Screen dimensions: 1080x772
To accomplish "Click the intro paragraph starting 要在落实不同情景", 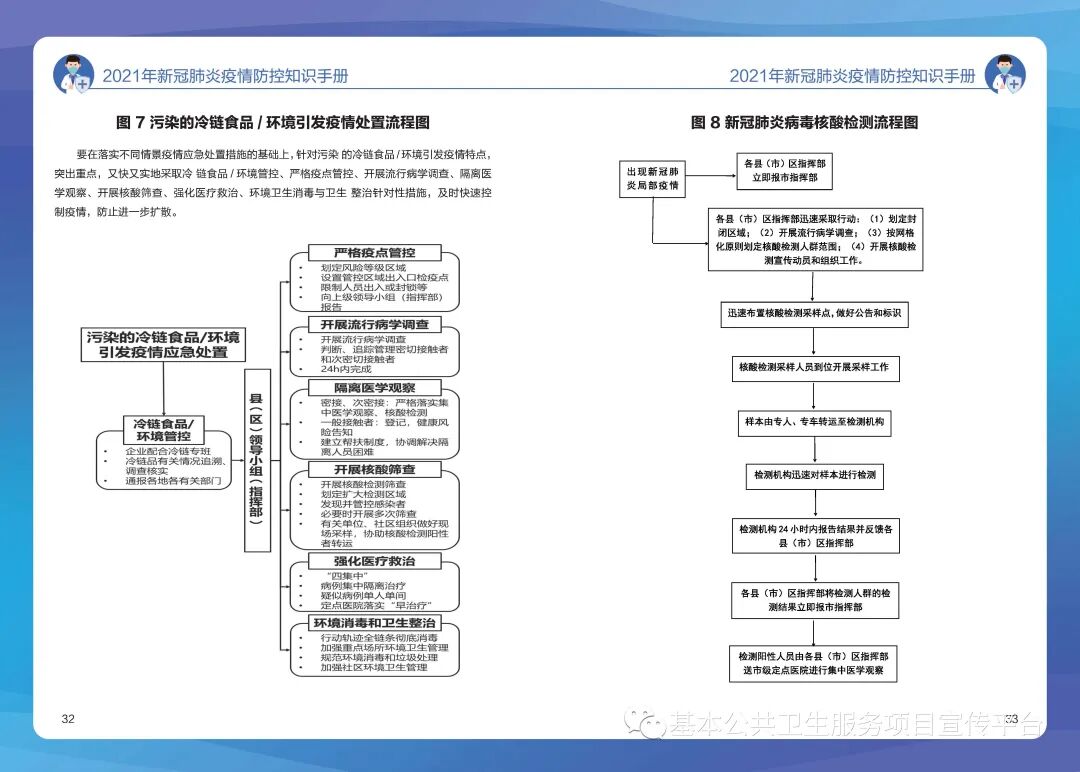I will point(273,183).
